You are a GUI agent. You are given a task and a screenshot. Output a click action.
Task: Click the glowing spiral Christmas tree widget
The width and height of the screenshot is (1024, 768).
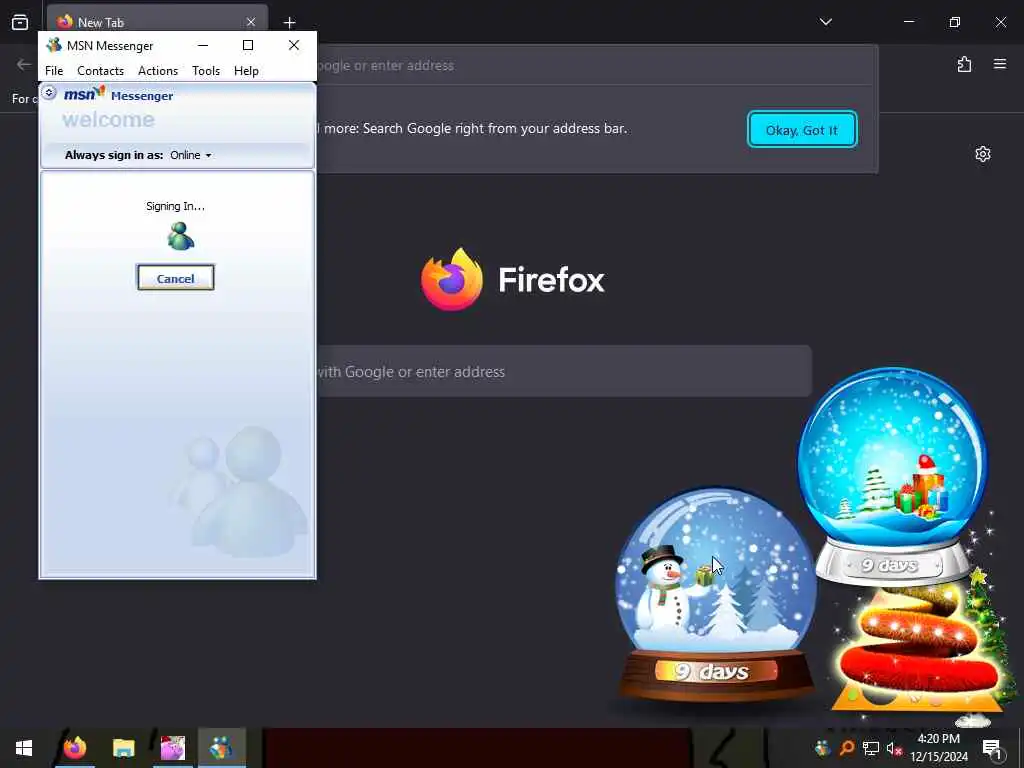tap(918, 649)
